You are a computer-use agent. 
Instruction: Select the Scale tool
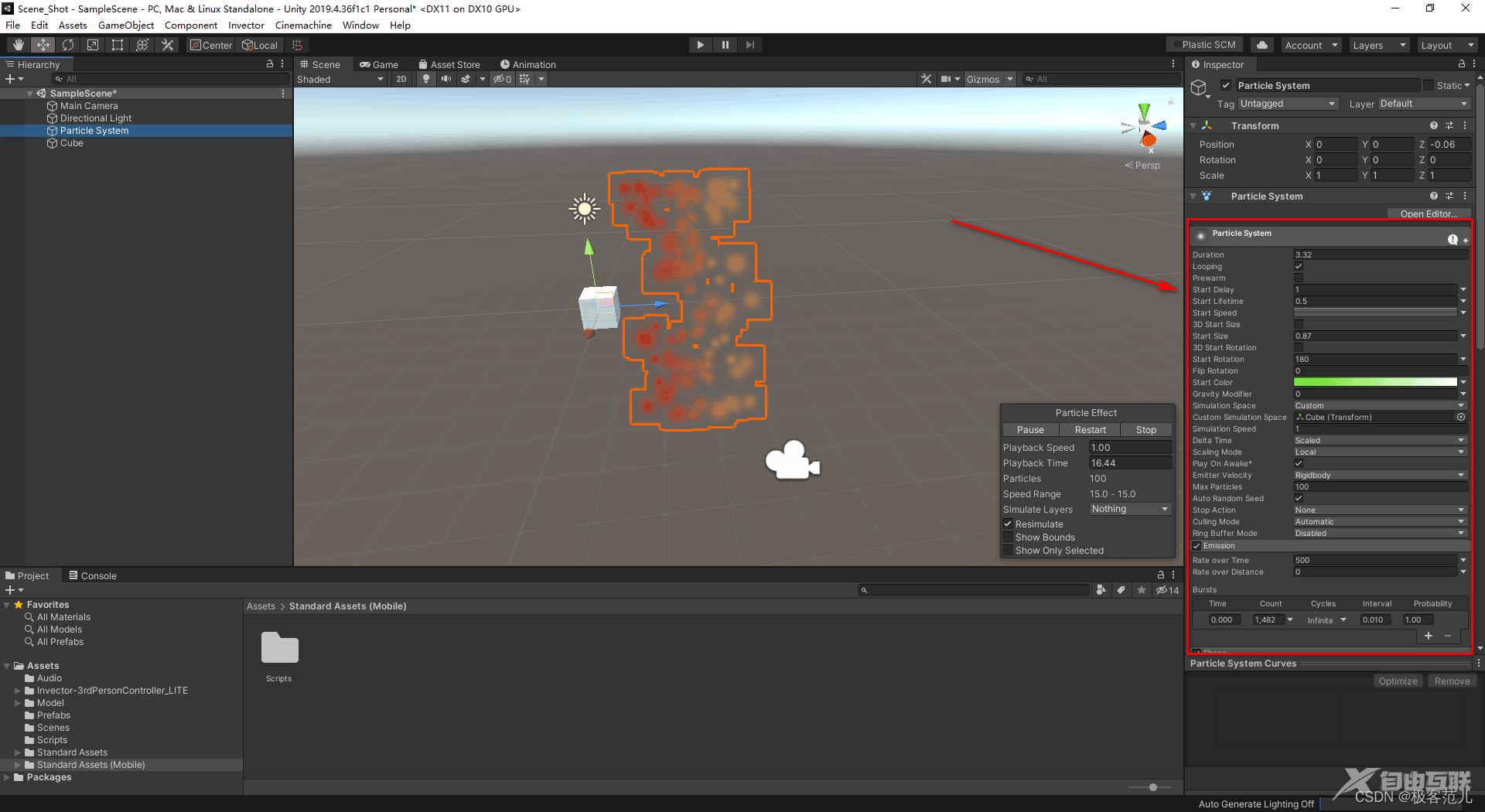[x=93, y=45]
